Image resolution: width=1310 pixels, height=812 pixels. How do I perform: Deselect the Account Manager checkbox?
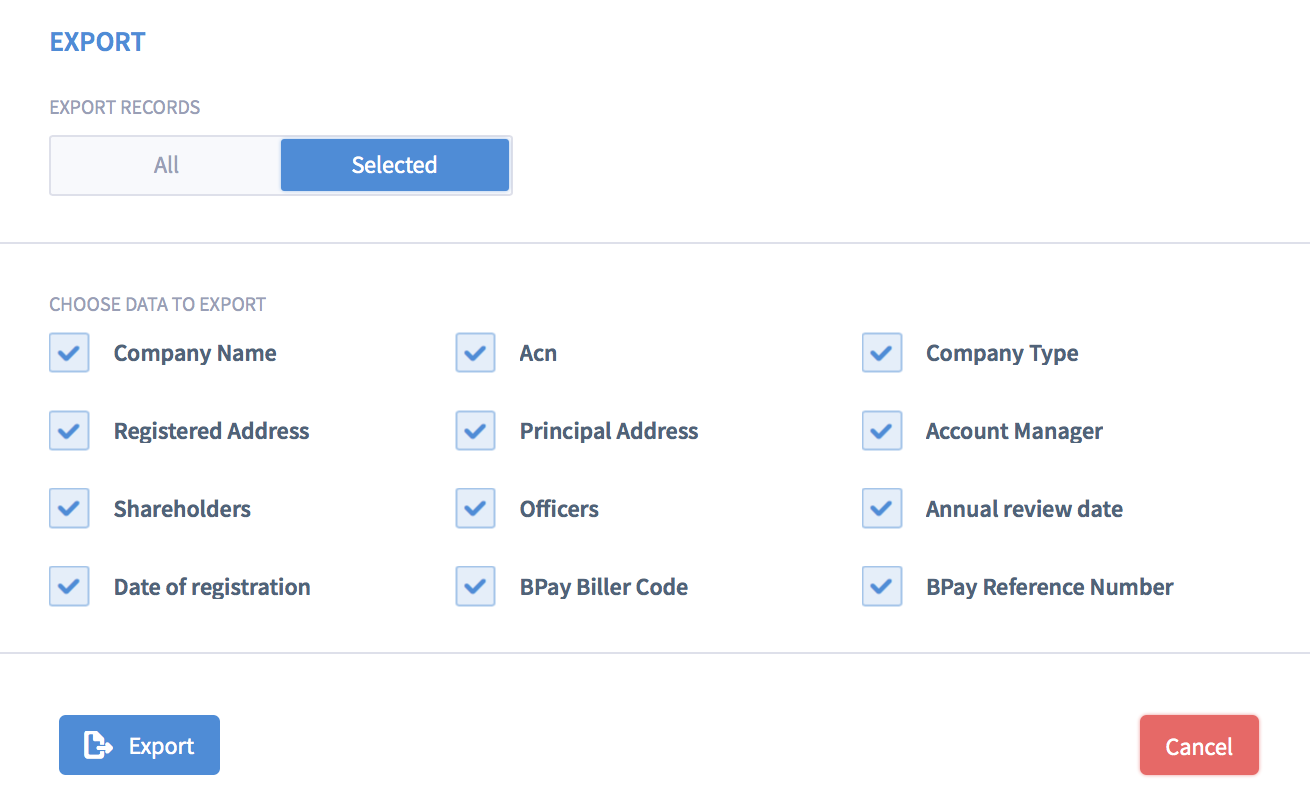(881, 431)
